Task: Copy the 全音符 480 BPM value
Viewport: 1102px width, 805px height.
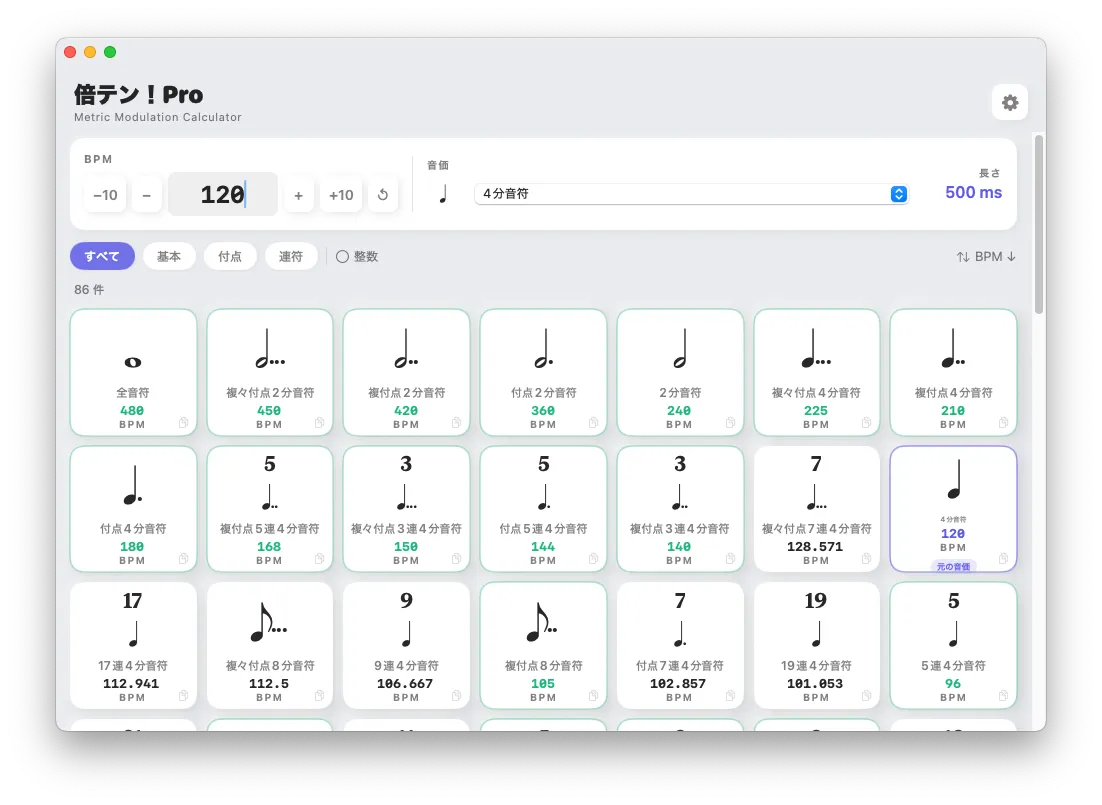Action: point(183,423)
